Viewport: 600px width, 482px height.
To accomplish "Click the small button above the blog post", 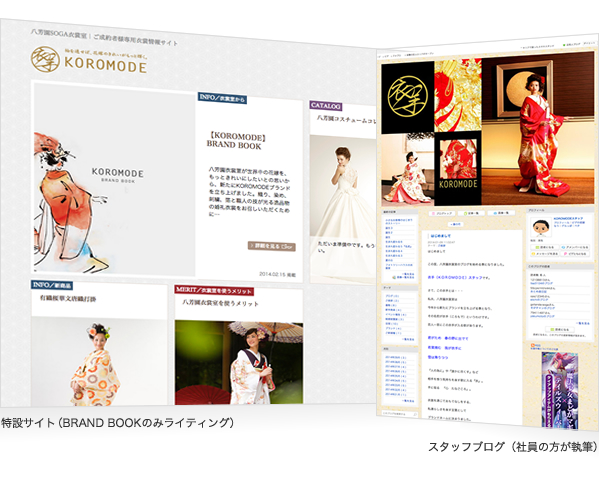I will click(x=456, y=224).
